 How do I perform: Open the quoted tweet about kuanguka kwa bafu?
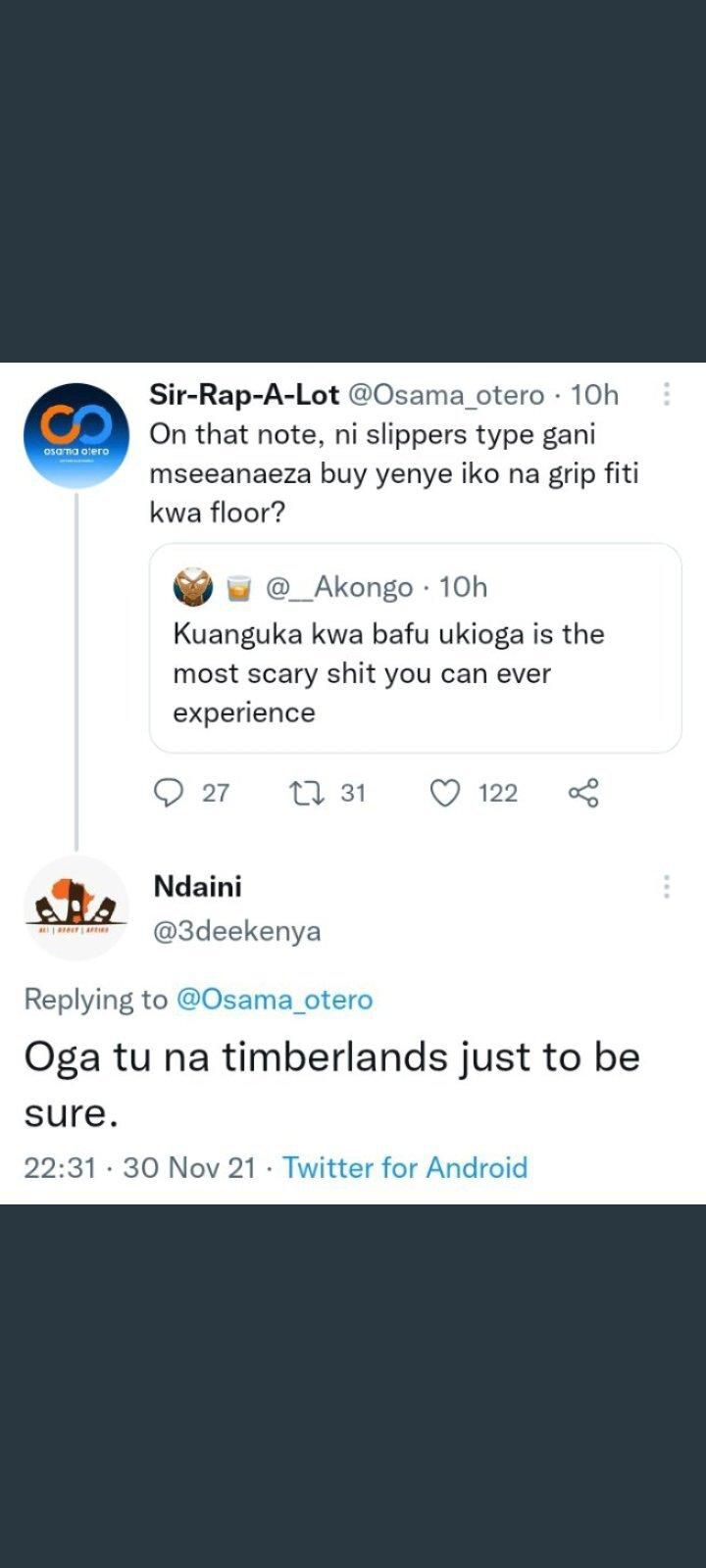point(415,673)
